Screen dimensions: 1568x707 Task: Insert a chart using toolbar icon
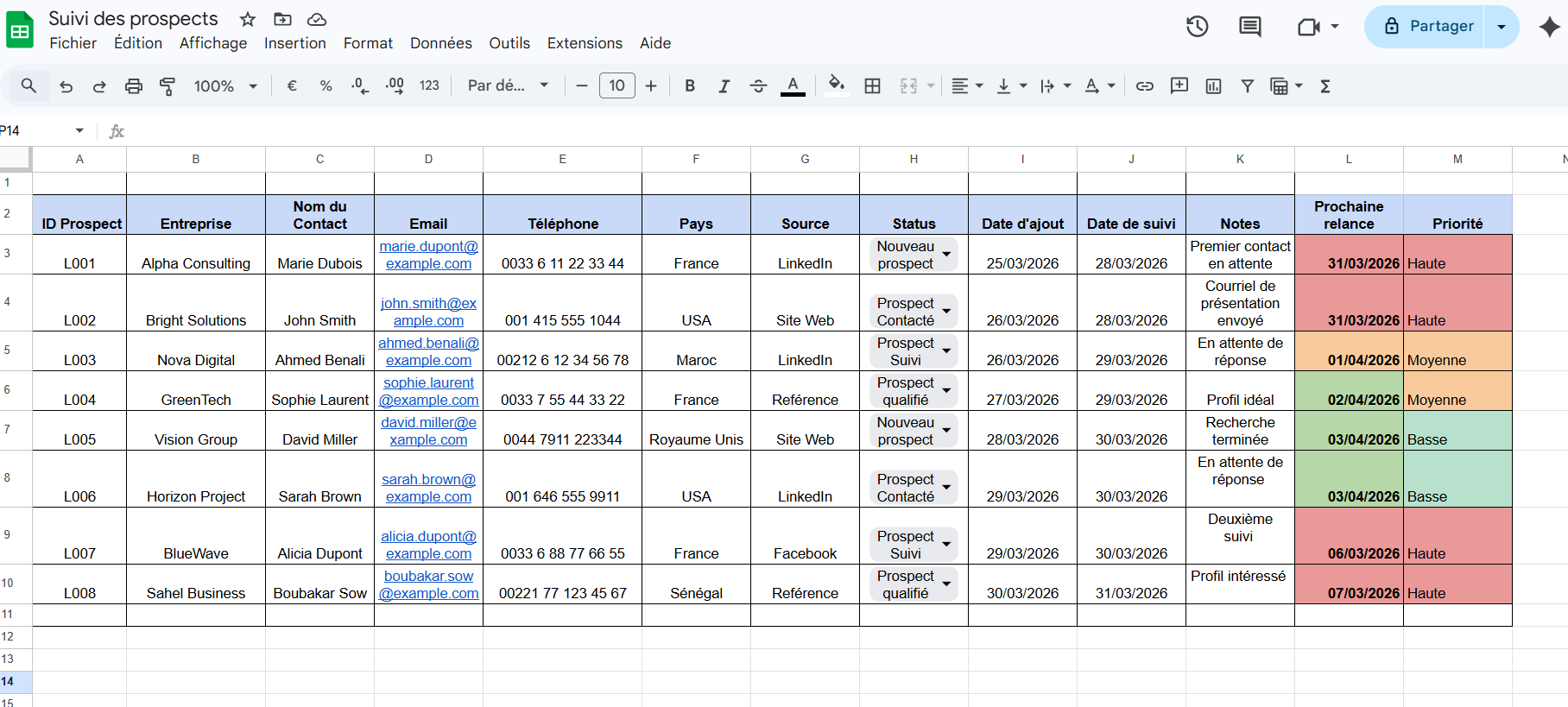click(1213, 86)
